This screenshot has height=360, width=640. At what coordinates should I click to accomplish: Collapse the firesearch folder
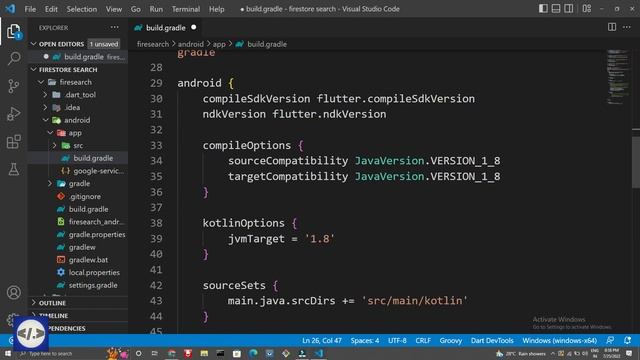point(41,82)
